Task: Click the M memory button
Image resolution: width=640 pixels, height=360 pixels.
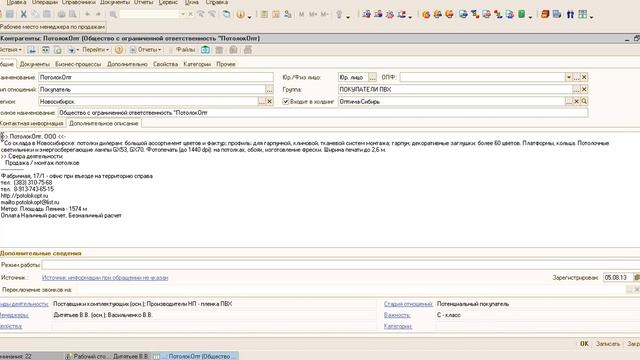Action: coord(302,14)
